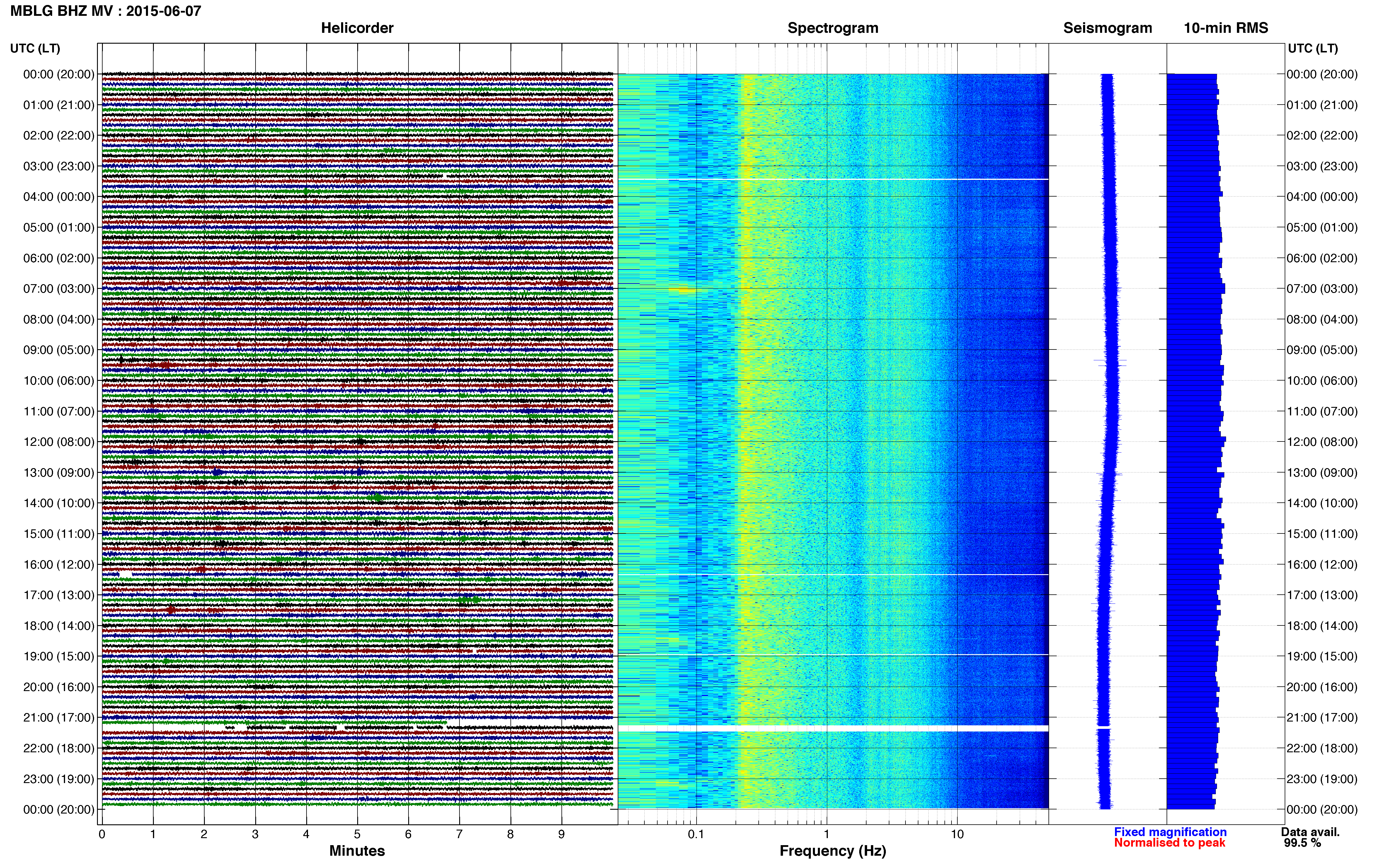Click "14:00 (10:00)" on the RMS-side time axis

coord(1322,503)
